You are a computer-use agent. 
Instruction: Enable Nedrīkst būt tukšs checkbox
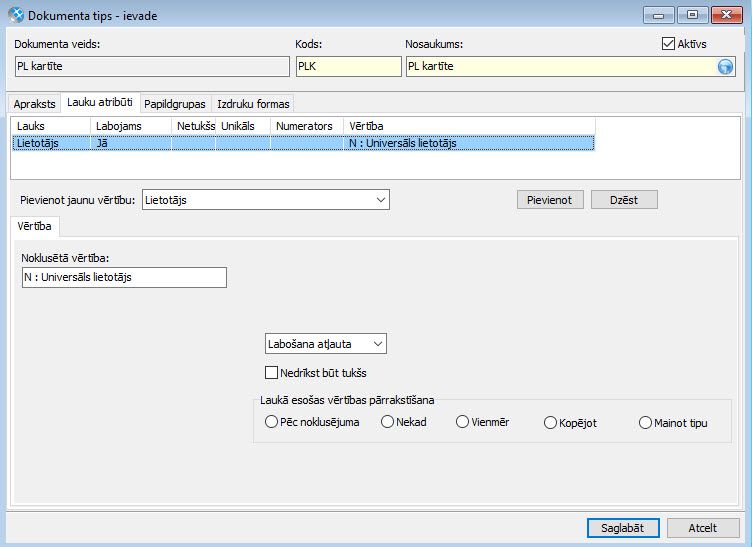[x=271, y=372]
